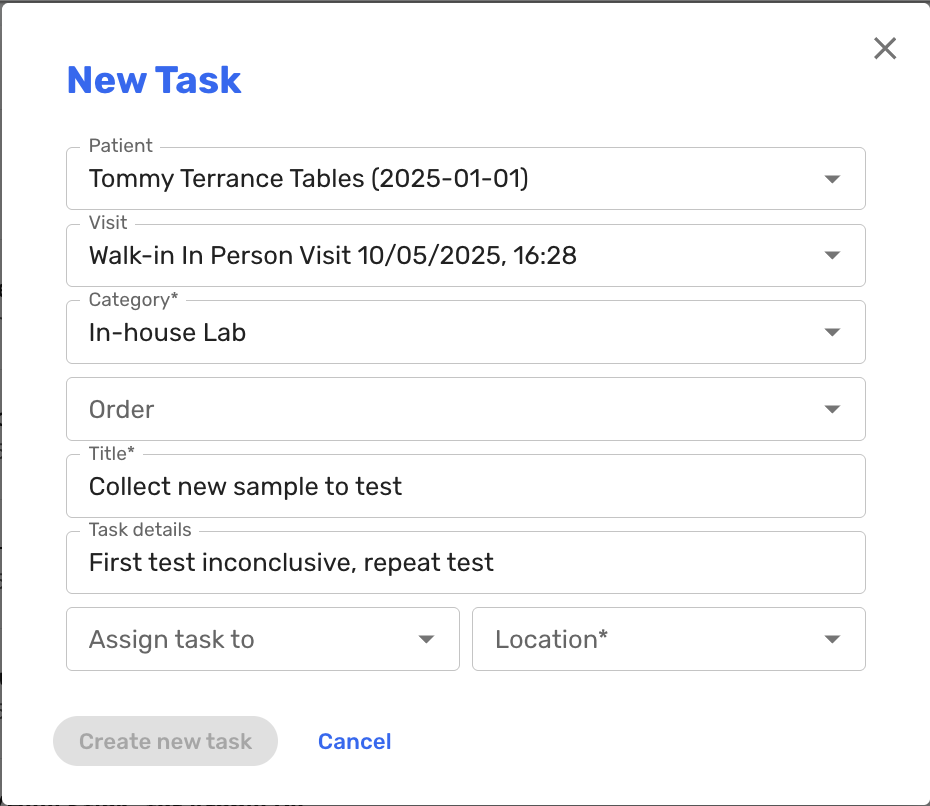Screen dimensions: 930x806
Task: Close the New Task dialog with X
Action: pyautogui.click(x=885, y=49)
